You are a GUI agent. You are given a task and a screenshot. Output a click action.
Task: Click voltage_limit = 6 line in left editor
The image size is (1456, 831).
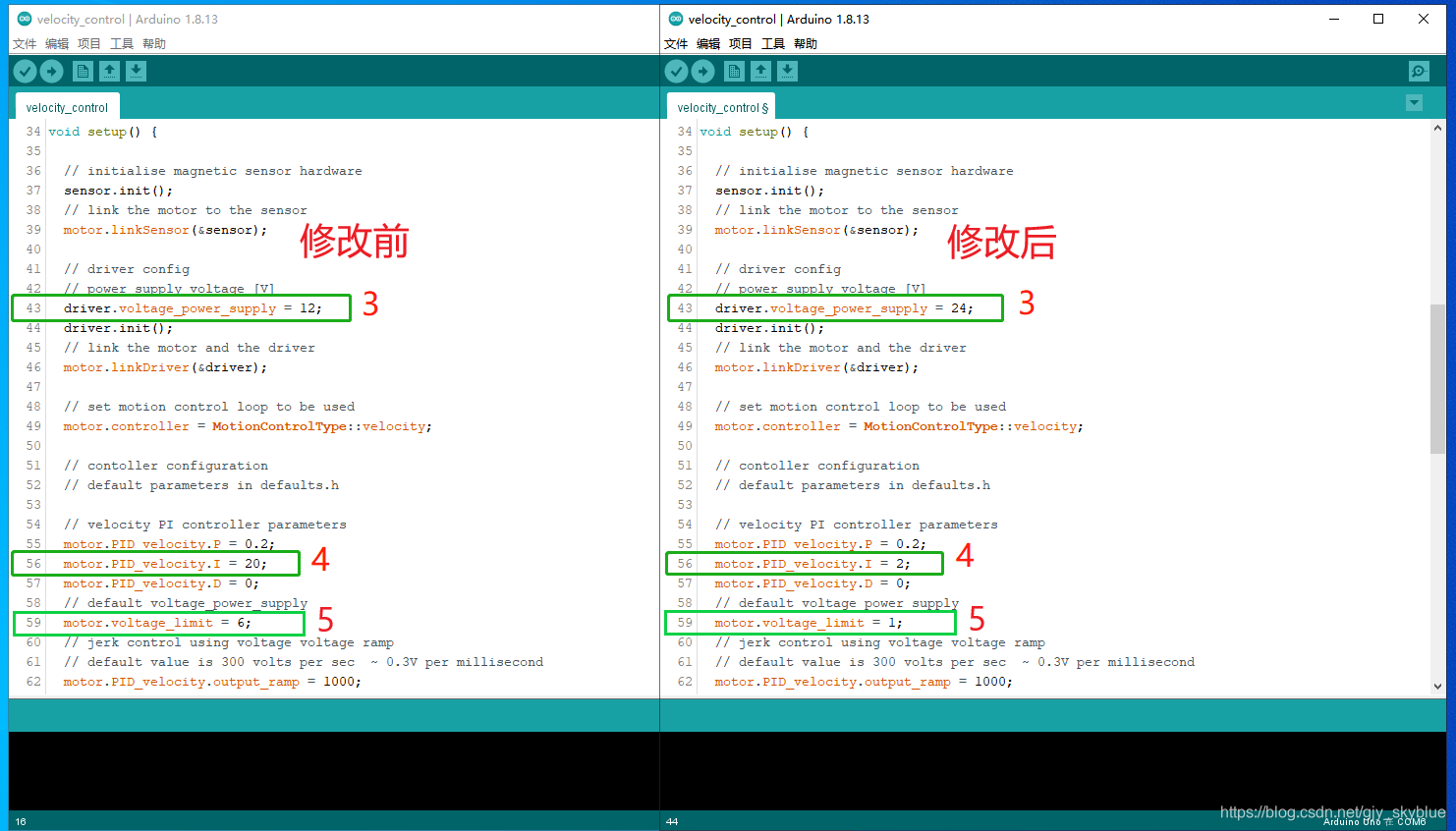click(157, 623)
